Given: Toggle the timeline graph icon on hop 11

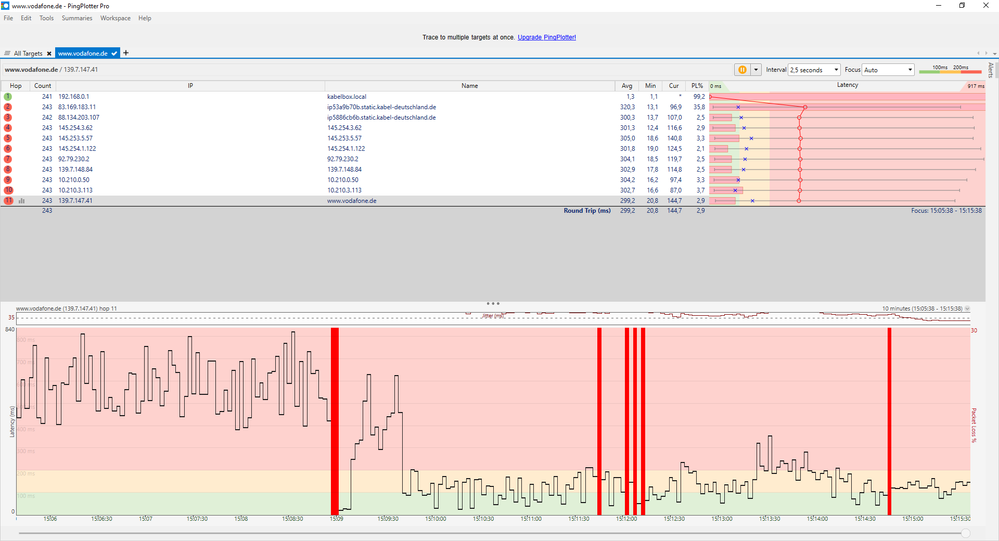Looking at the screenshot, I should [22, 201].
